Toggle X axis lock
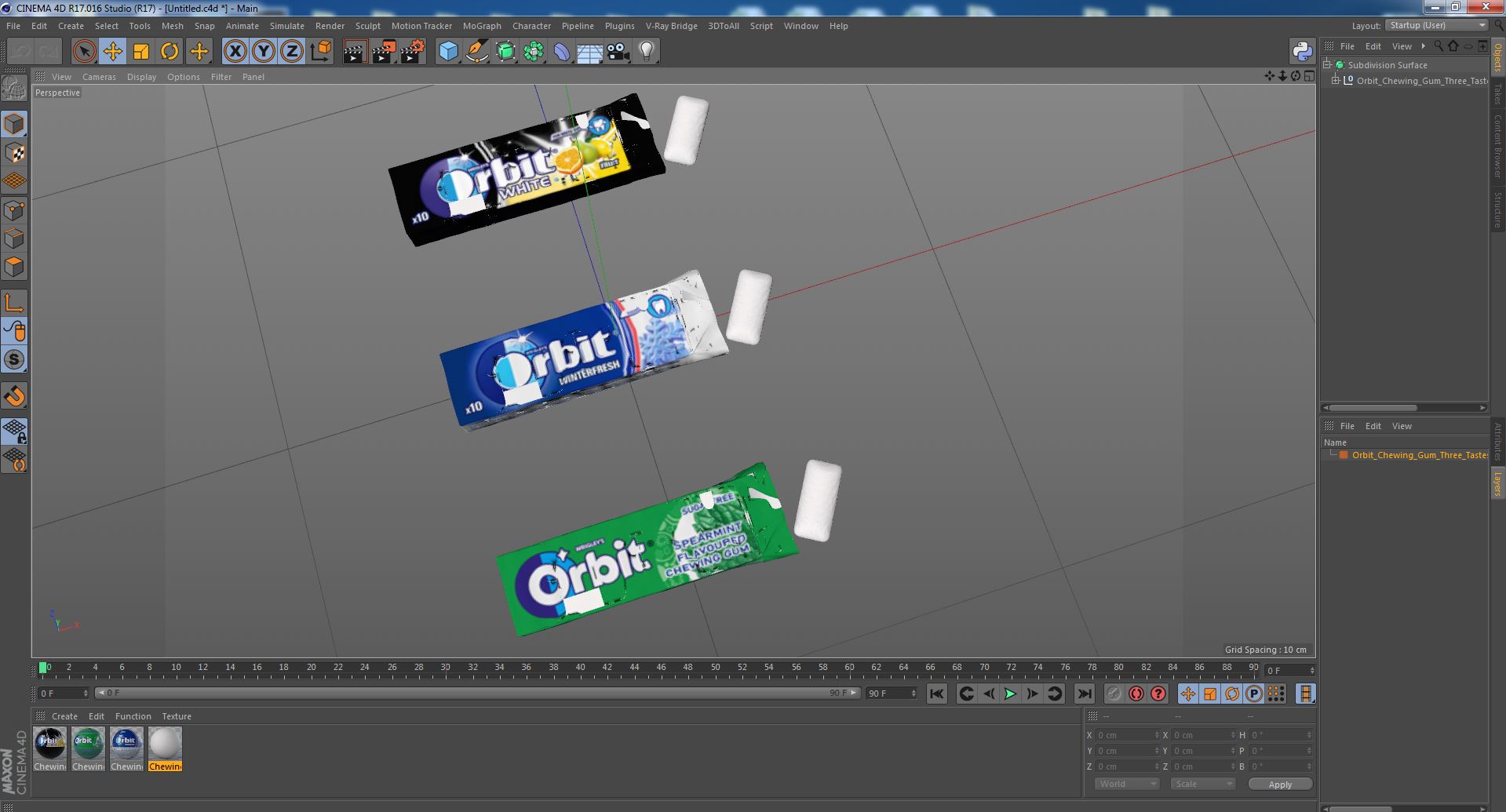This screenshot has width=1506, height=812. point(235,52)
